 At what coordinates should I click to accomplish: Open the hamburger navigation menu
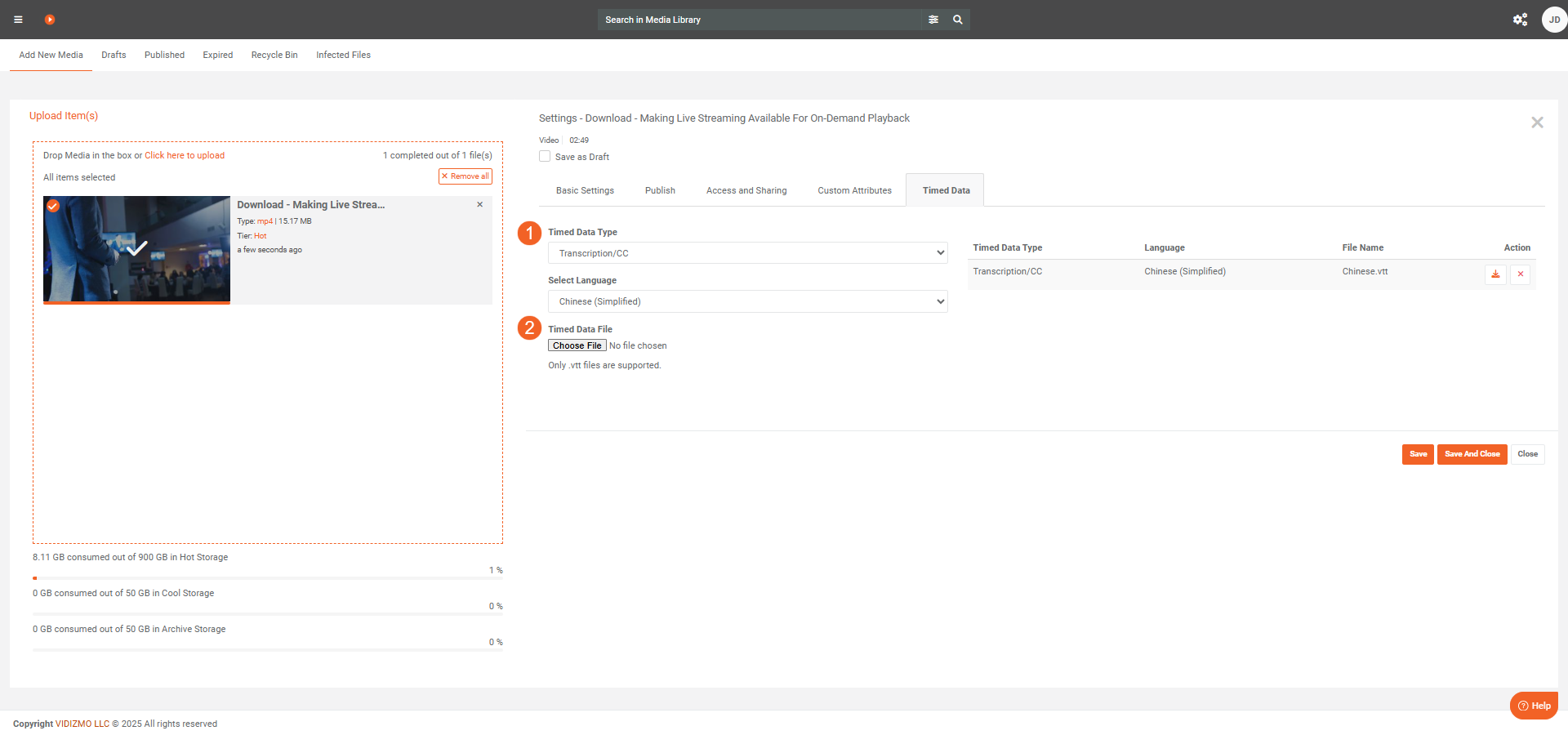click(x=18, y=20)
